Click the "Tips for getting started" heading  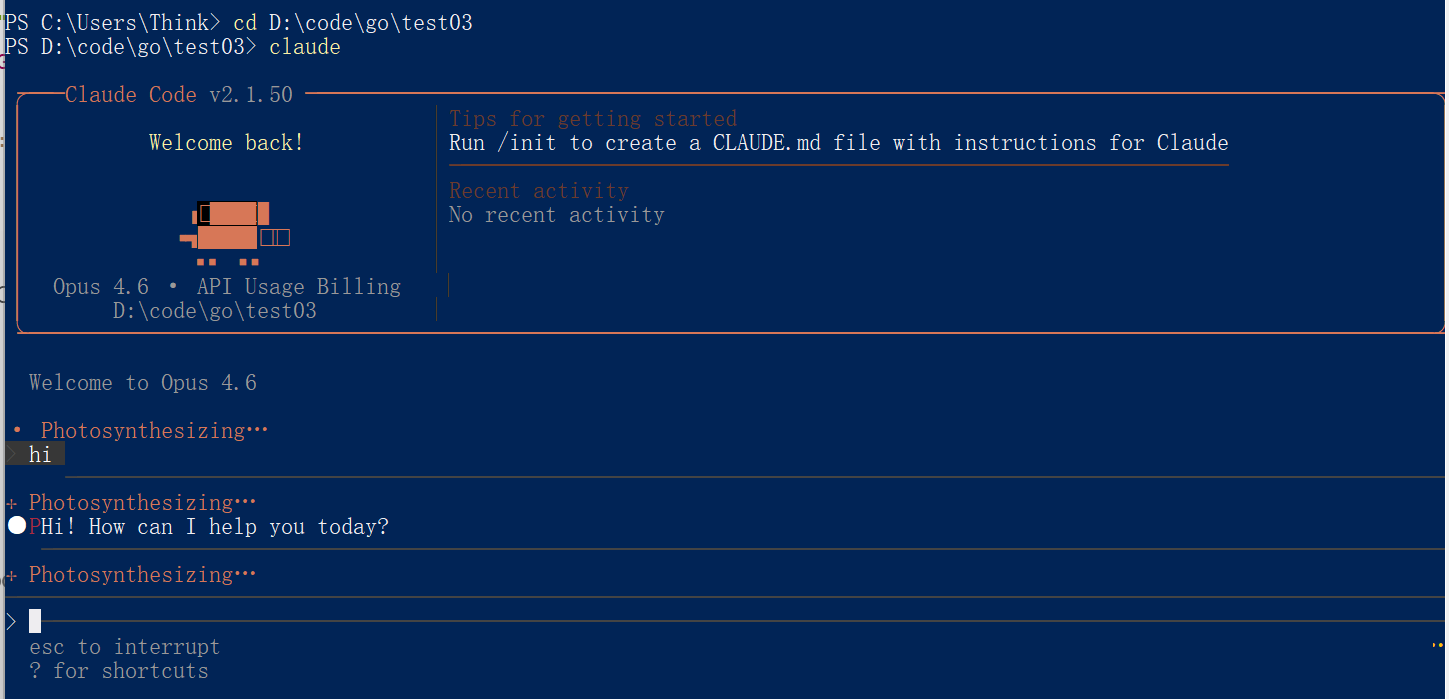click(592, 119)
